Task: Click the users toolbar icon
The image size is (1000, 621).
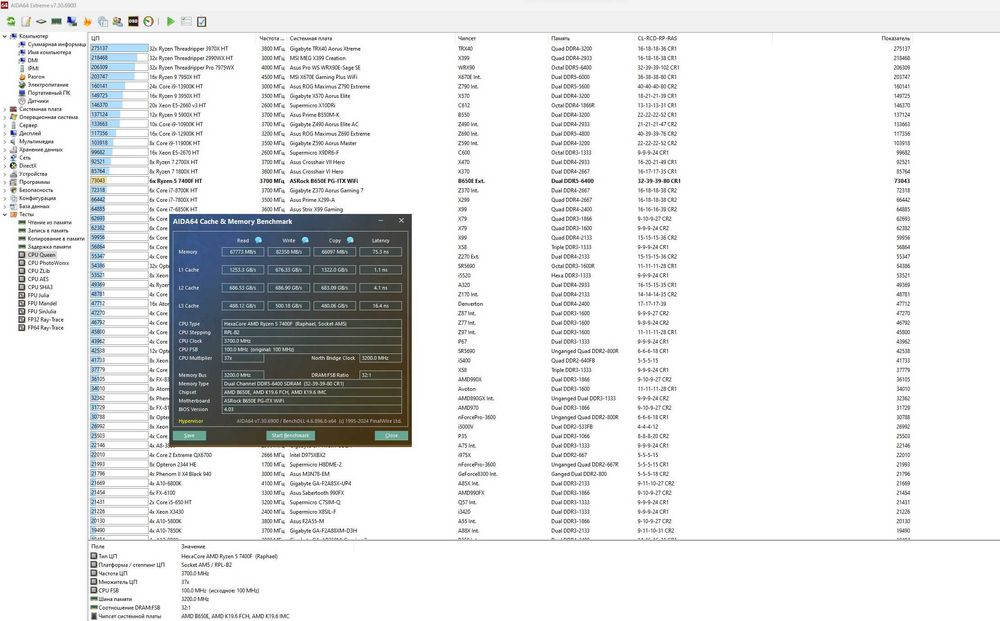Action: point(118,22)
